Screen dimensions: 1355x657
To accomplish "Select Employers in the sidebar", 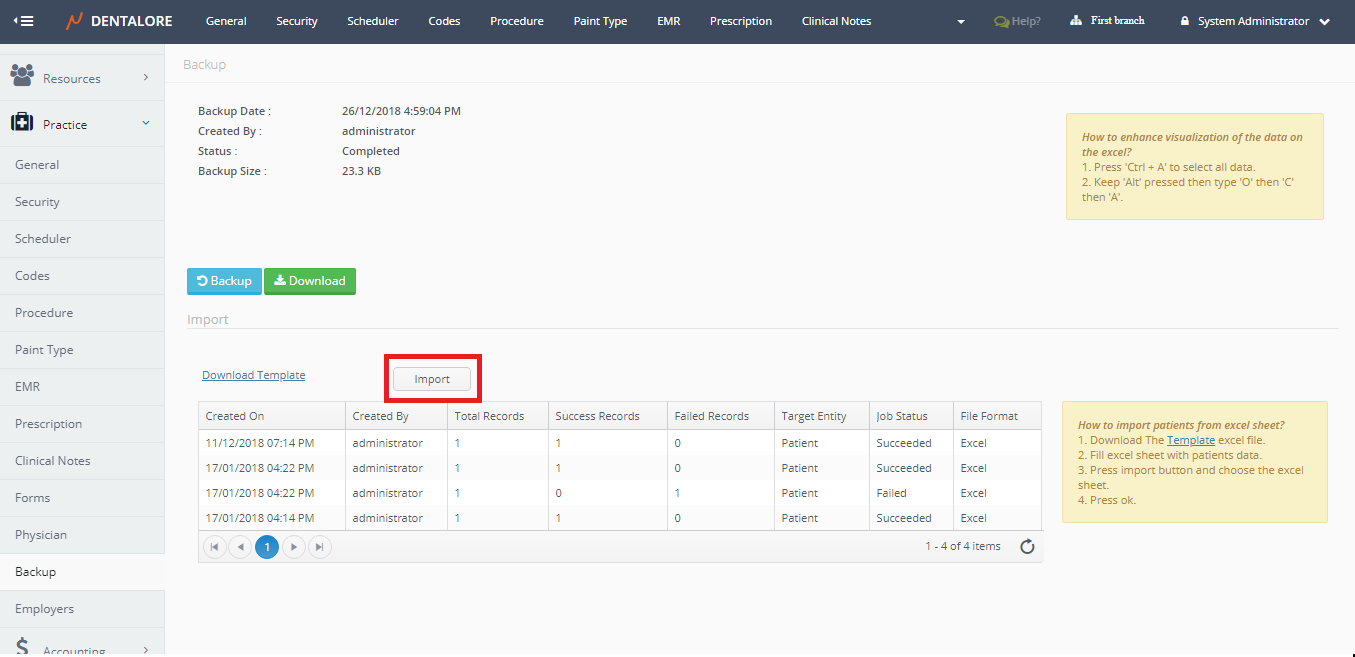I will point(44,609).
